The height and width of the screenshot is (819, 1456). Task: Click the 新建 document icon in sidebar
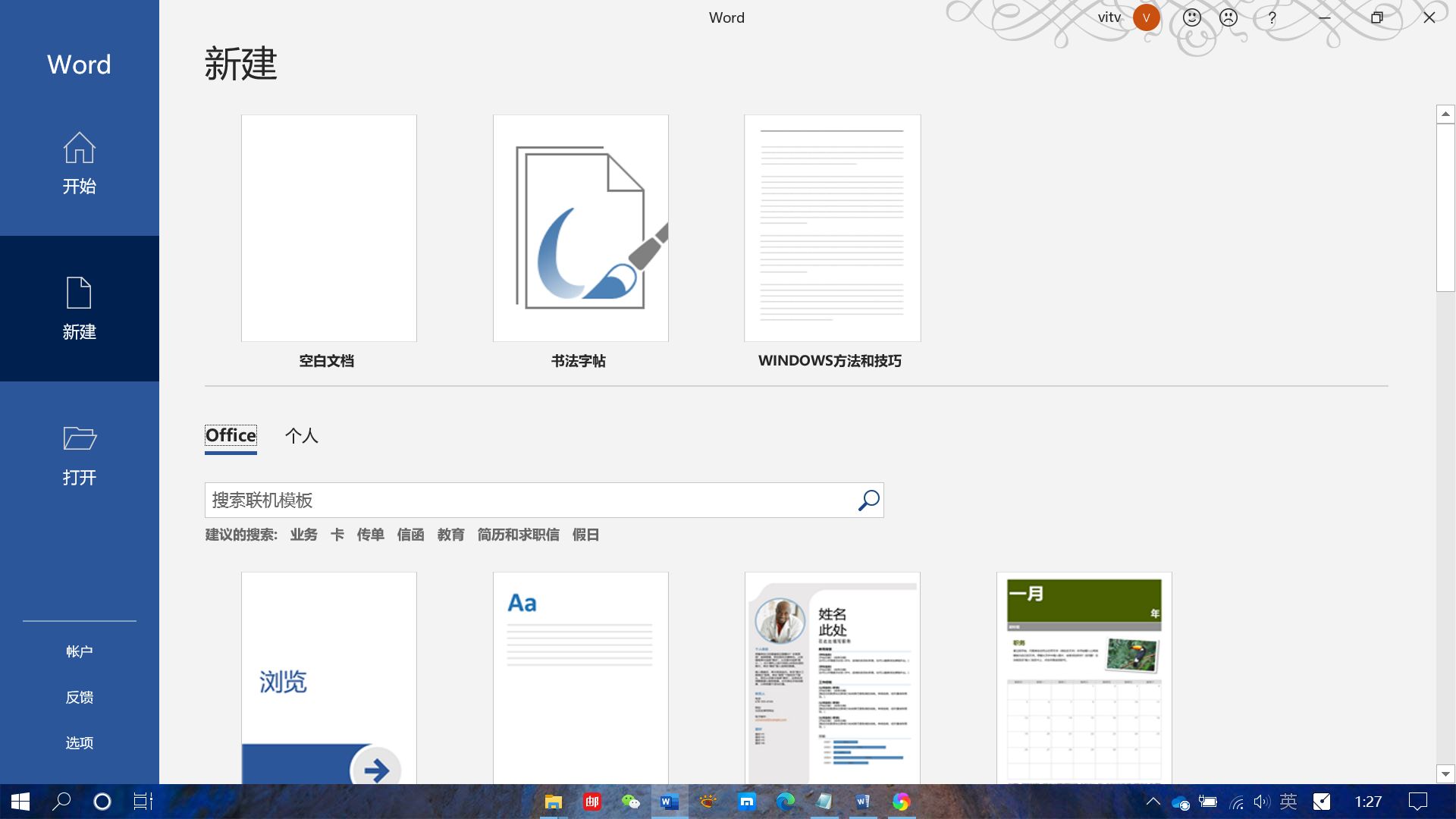coord(79,293)
